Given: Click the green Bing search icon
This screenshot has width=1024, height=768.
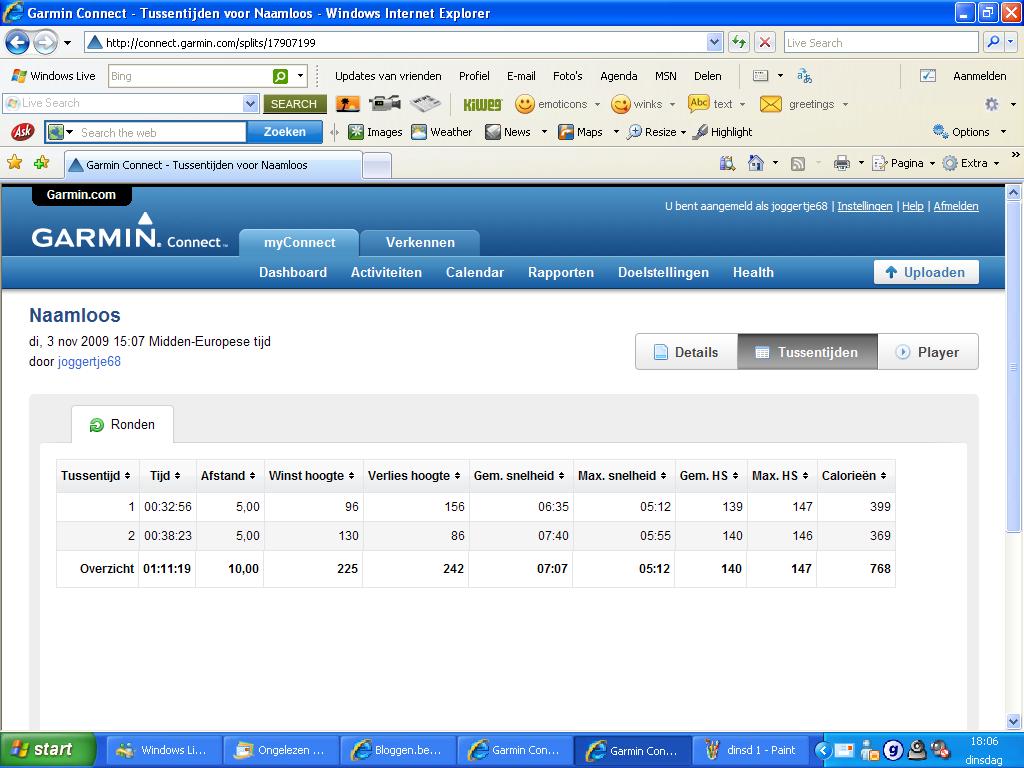Looking at the screenshot, I should 280,76.
